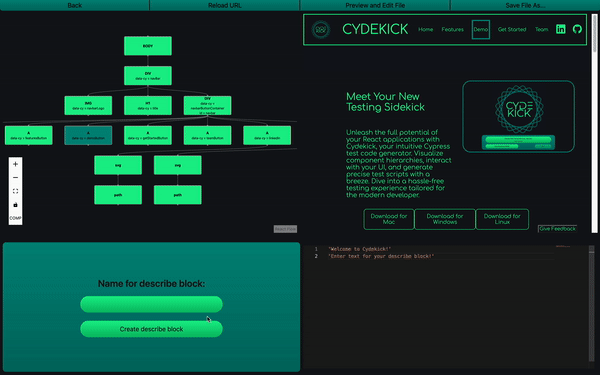
Task: Select the BODY node in the tree
Action: 148,46
